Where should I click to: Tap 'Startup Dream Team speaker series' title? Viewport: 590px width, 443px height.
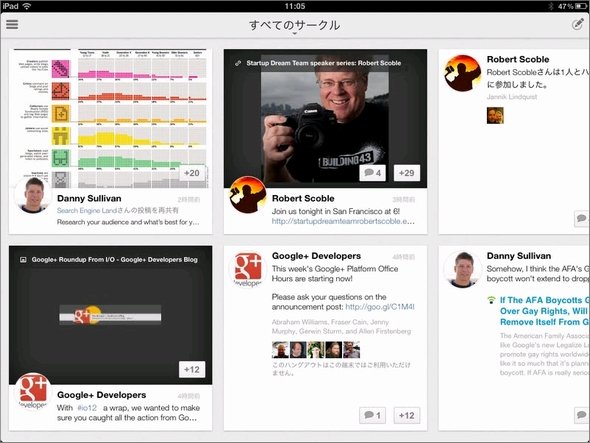[x=324, y=63]
